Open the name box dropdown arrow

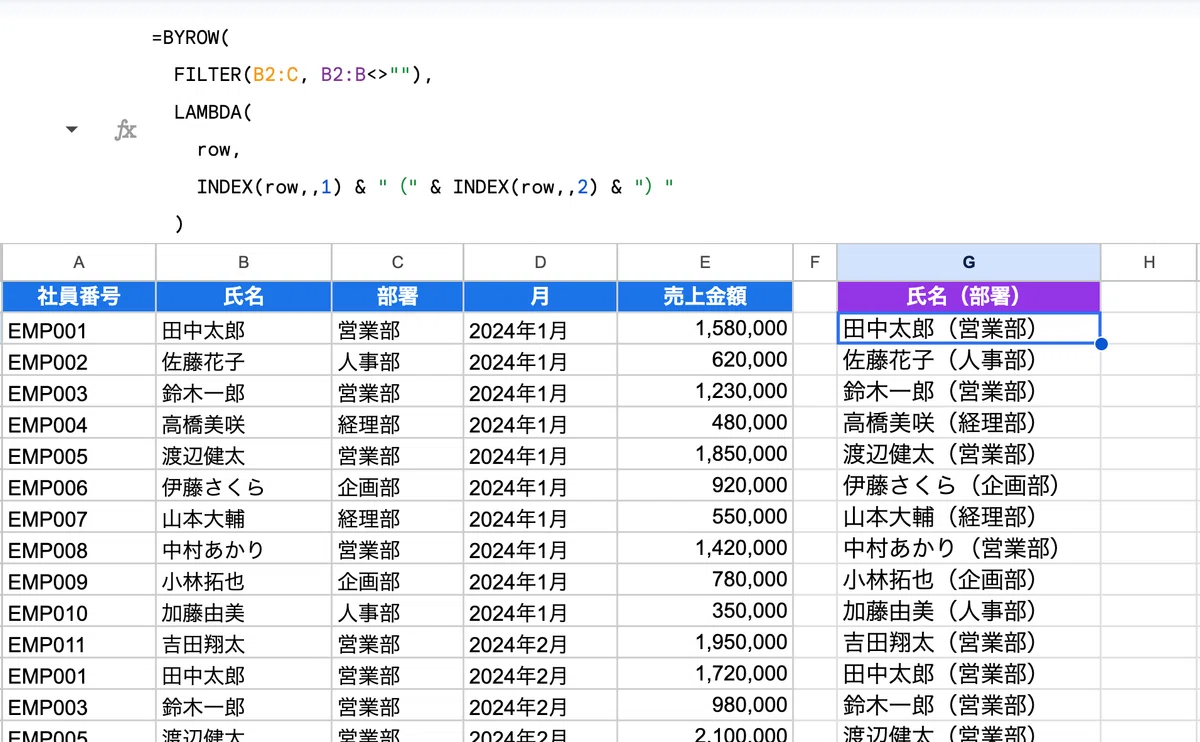(71, 129)
